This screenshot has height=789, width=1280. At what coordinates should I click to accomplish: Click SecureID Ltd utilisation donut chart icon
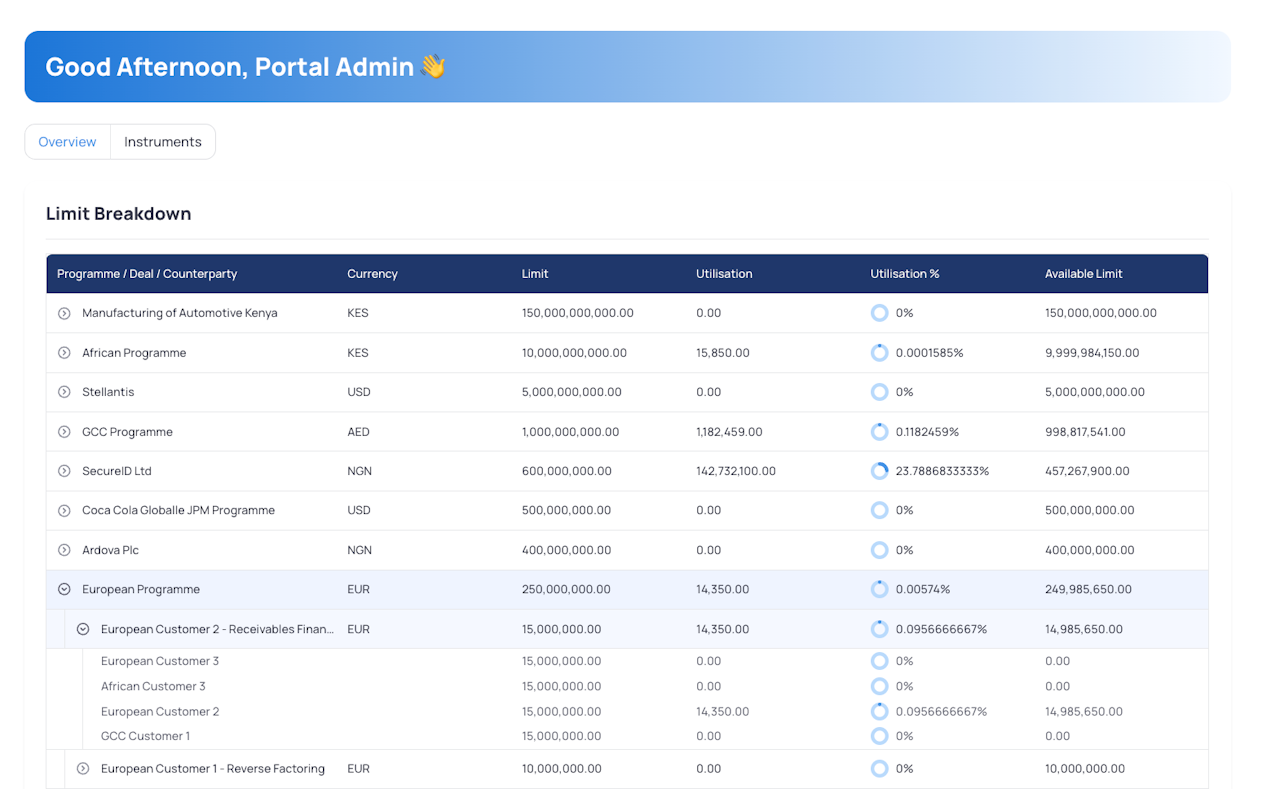[x=879, y=471]
